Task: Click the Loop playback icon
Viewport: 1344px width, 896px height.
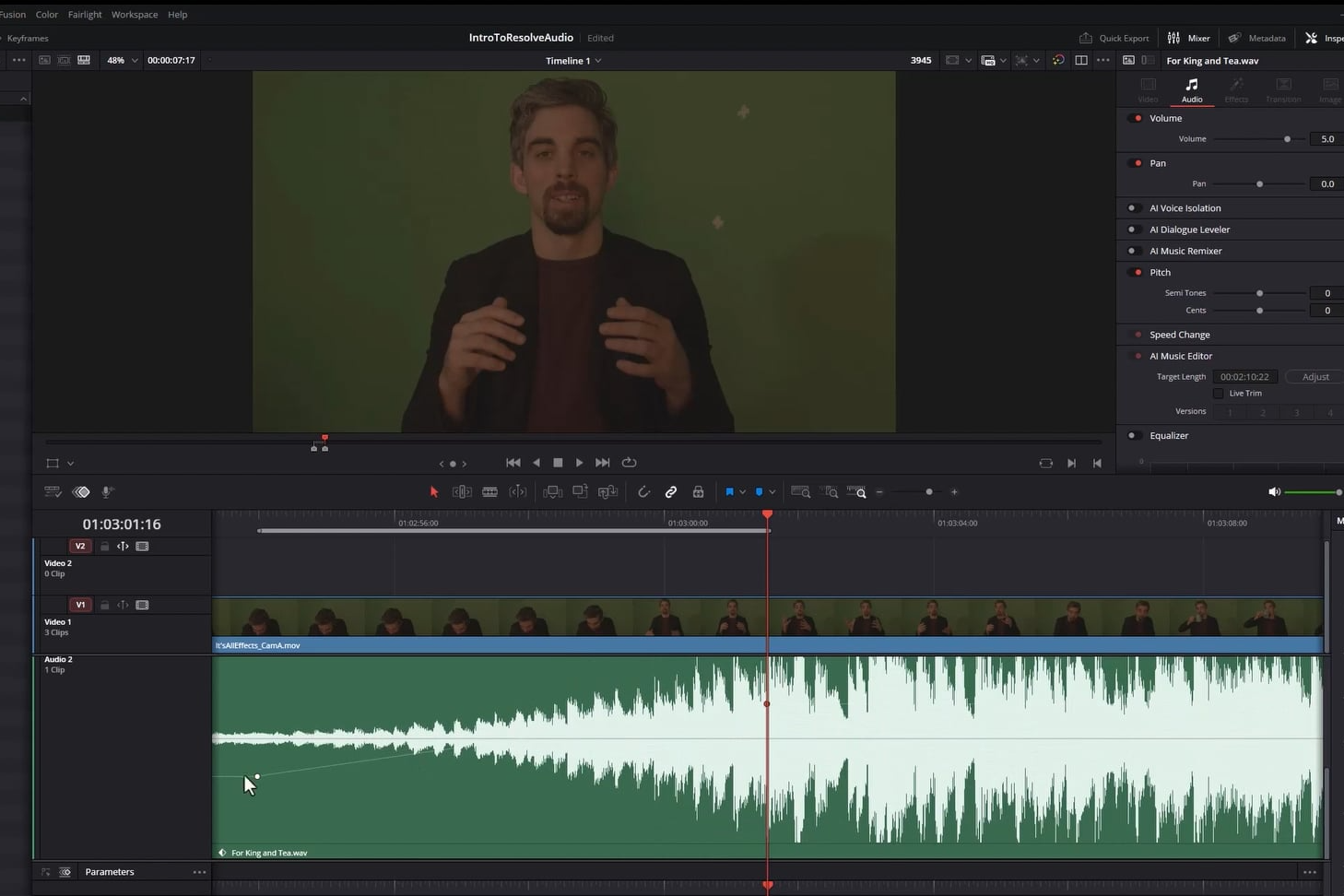Action: [630, 463]
